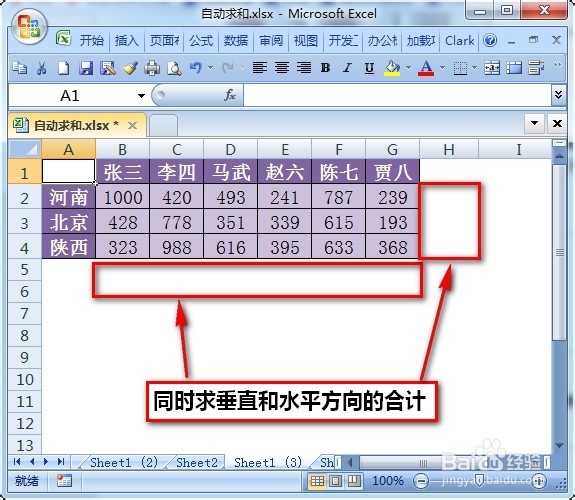Viewport: 575px width, 500px height.
Task: Click the Undo arrow icon
Action: 196,67
